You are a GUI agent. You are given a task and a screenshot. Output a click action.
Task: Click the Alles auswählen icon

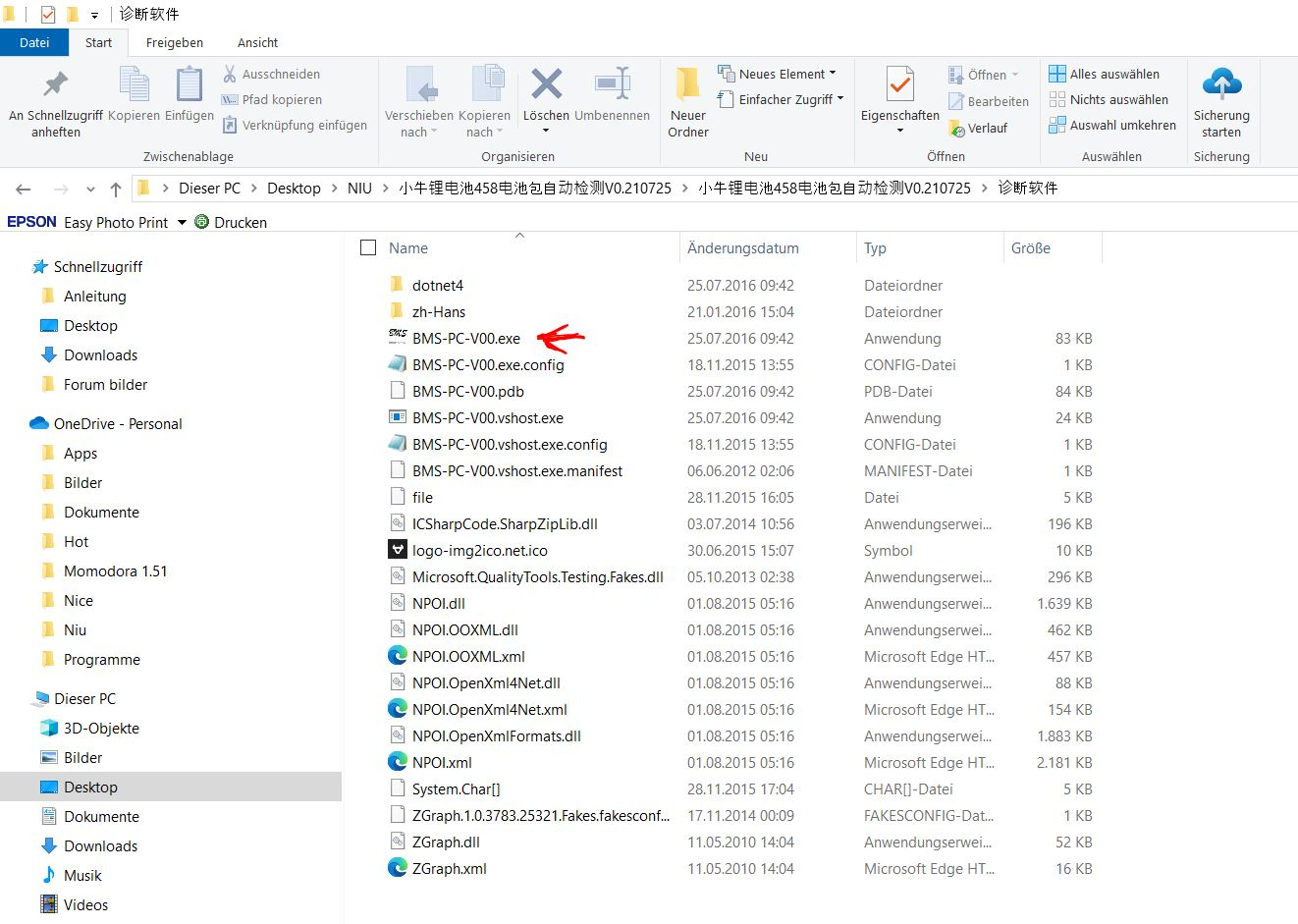point(1056,74)
